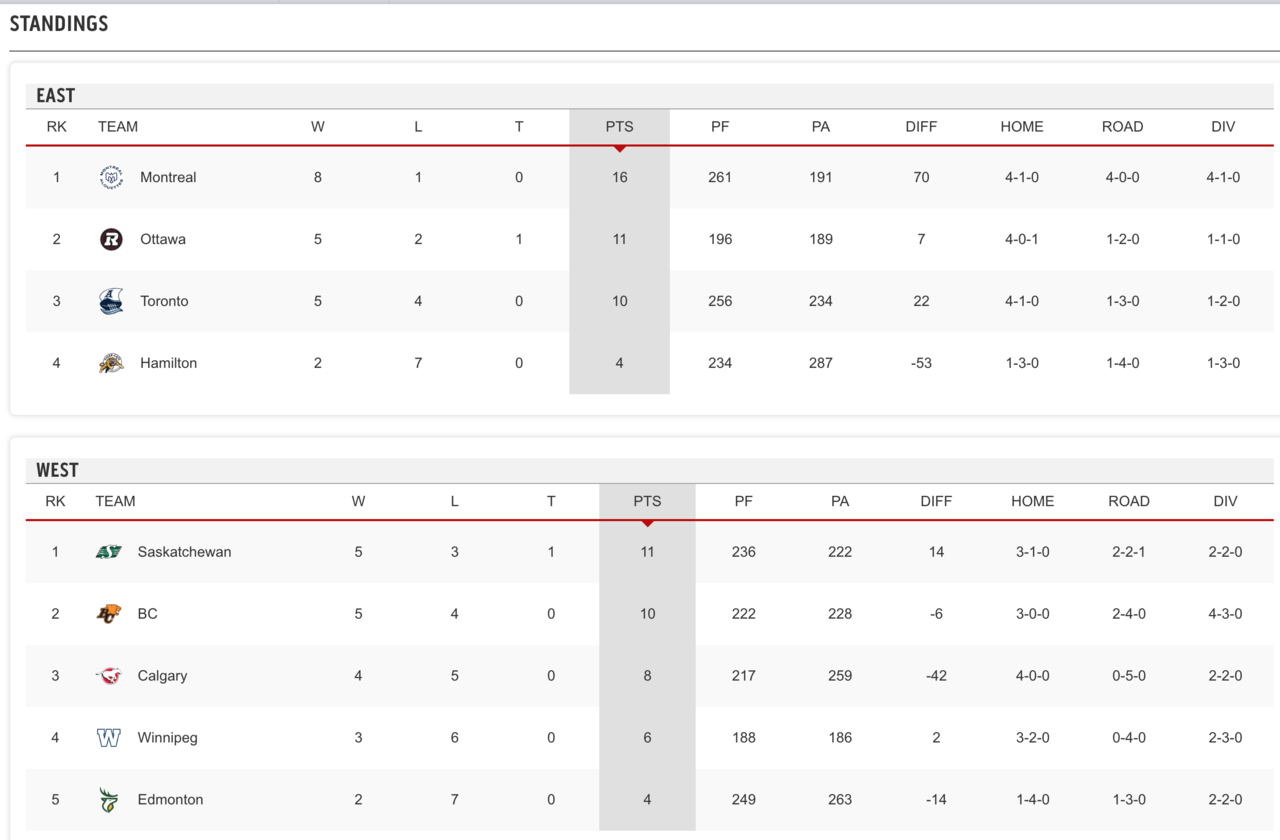The image size is (1280, 840).
Task: Sort East table by W column header
Action: pos(318,127)
